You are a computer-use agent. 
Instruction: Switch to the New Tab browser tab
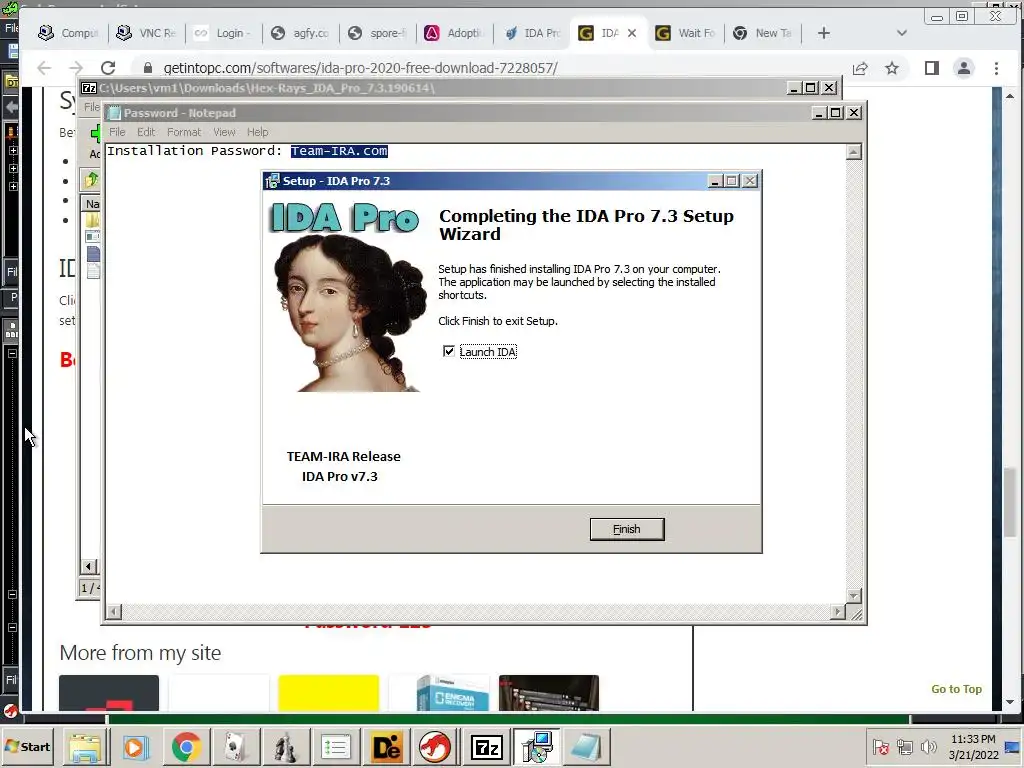point(762,33)
